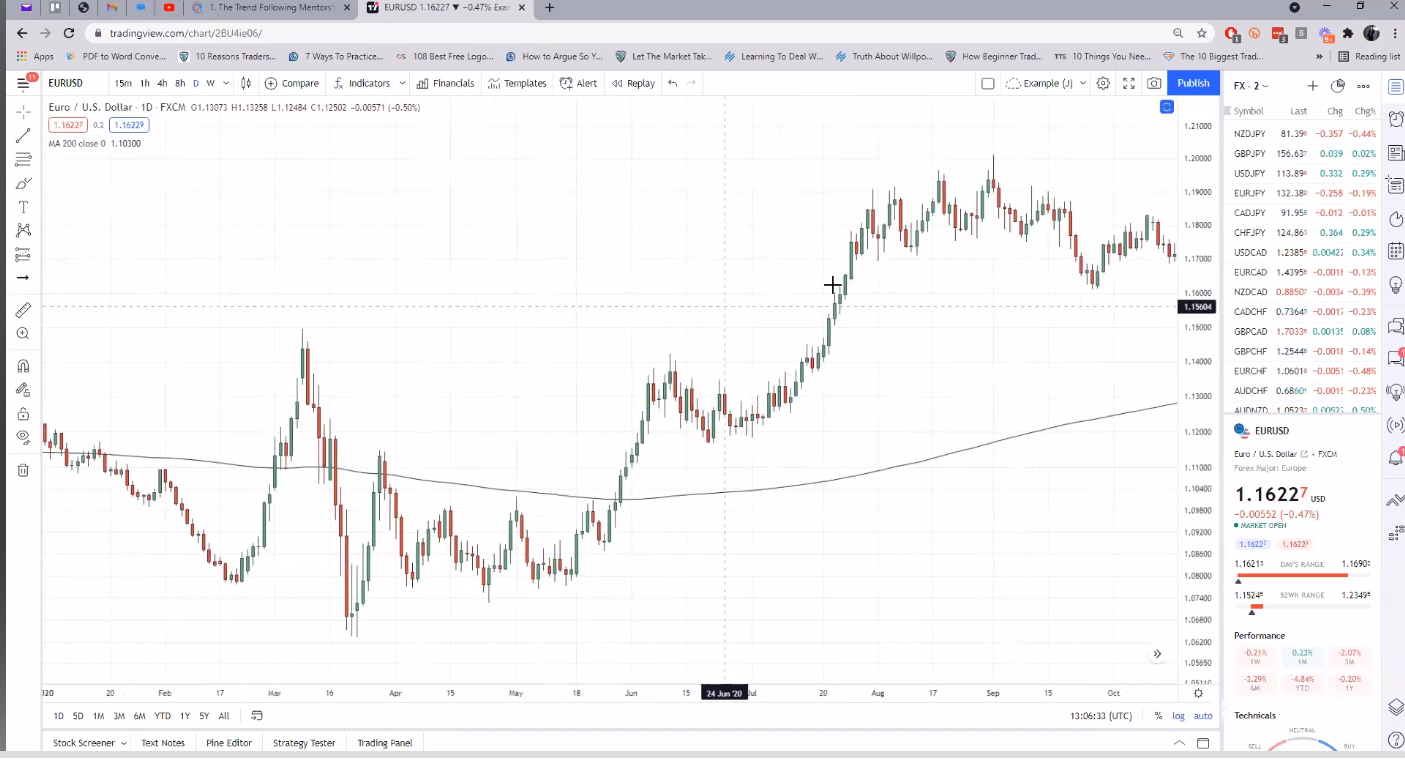Open the prediction and measurement tools

click(x=23, y=255)
